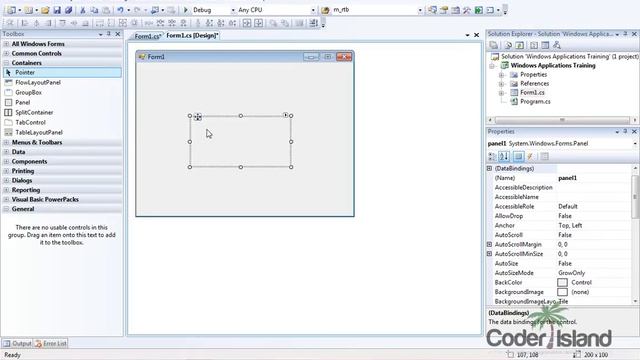
Task: Switch to the Form1.cs code tab
Action: click(147, 36)
